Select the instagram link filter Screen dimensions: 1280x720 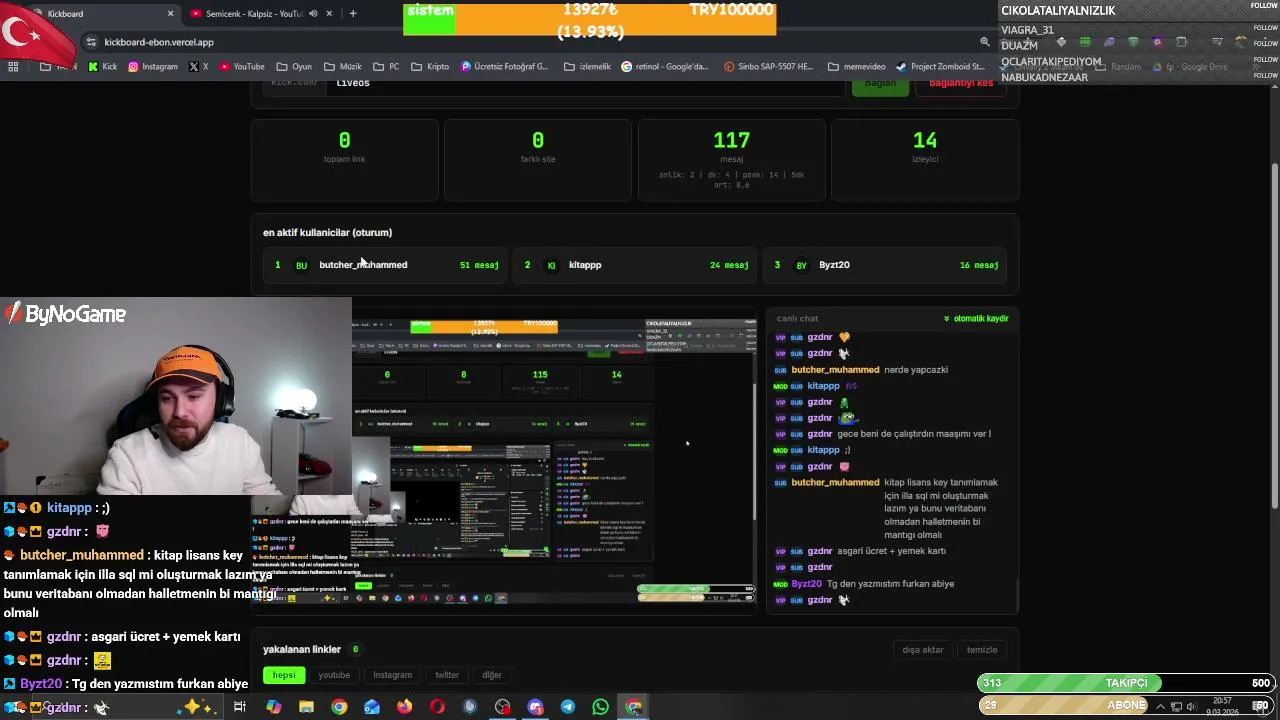(x=392, y=675)
